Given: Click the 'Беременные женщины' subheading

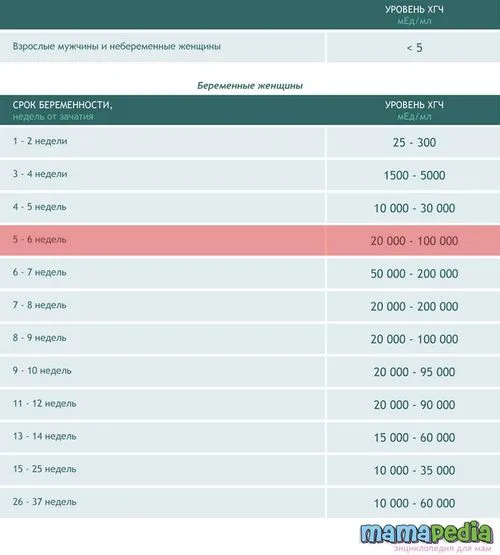Looking at the screenshot, I should (x=250, y=86).
